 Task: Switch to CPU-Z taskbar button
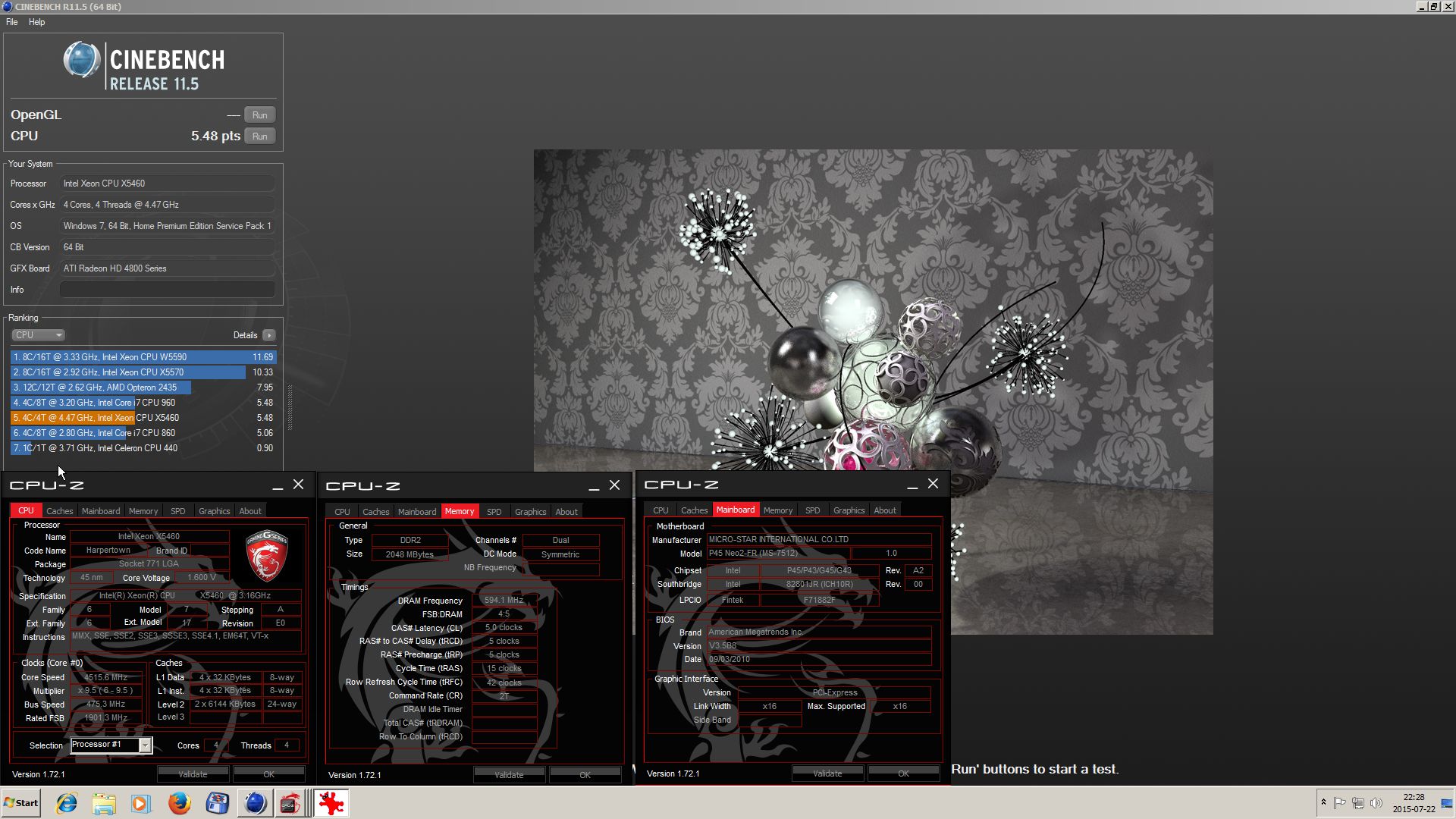(291, 803)
